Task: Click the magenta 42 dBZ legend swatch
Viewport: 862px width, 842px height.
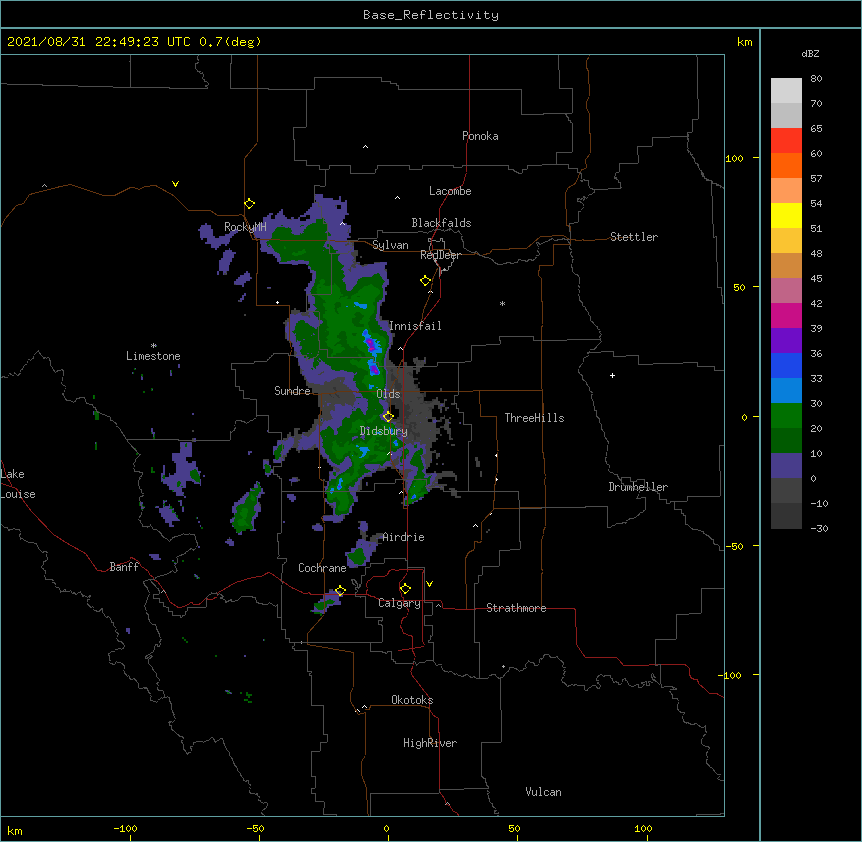Action: click(x=786, y=315)
